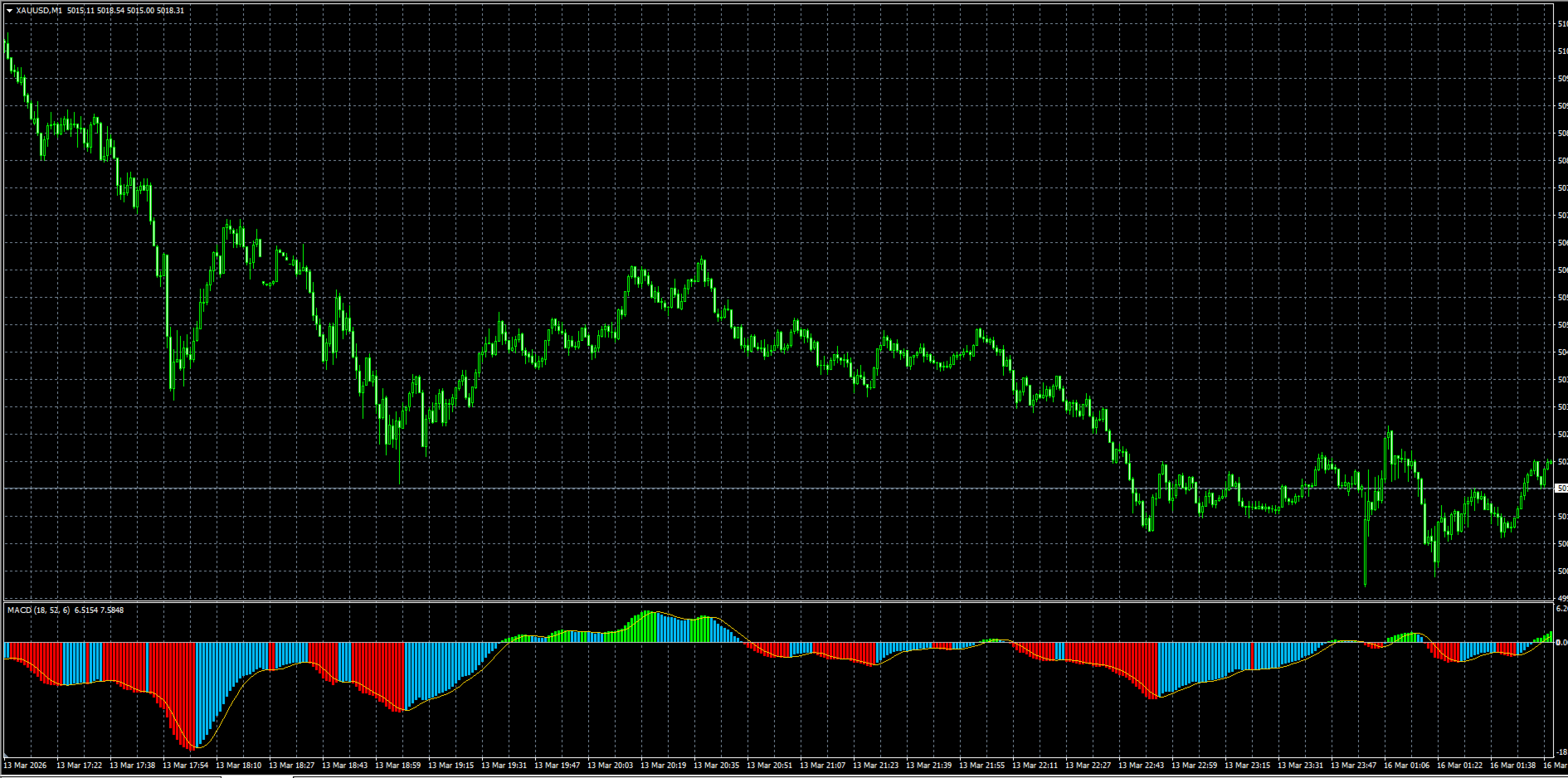Open the chart menu arrow beside XAUUSD,M1

coord(9,11)
